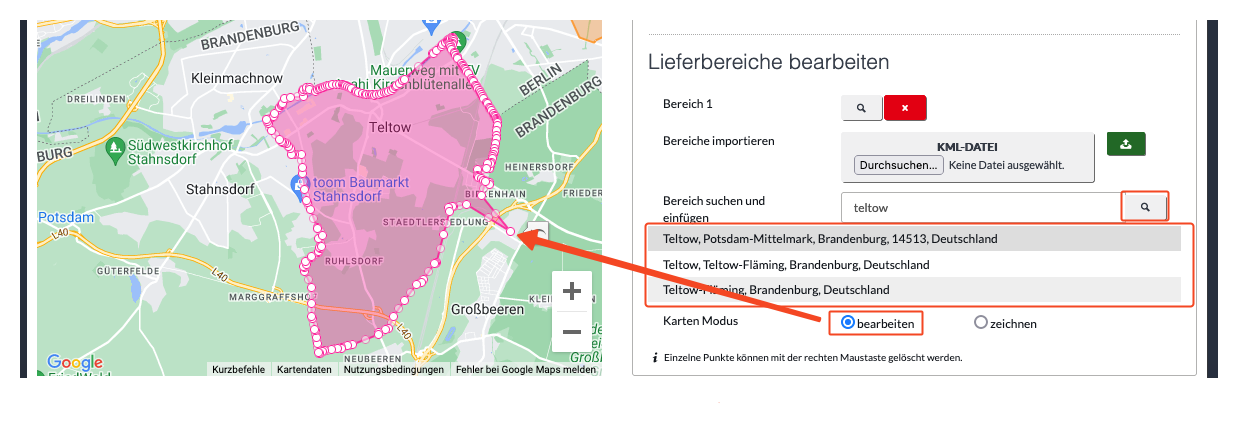Click the Google logo on the map
This screenshot has height=423, width=1238.
coord(74,362)
